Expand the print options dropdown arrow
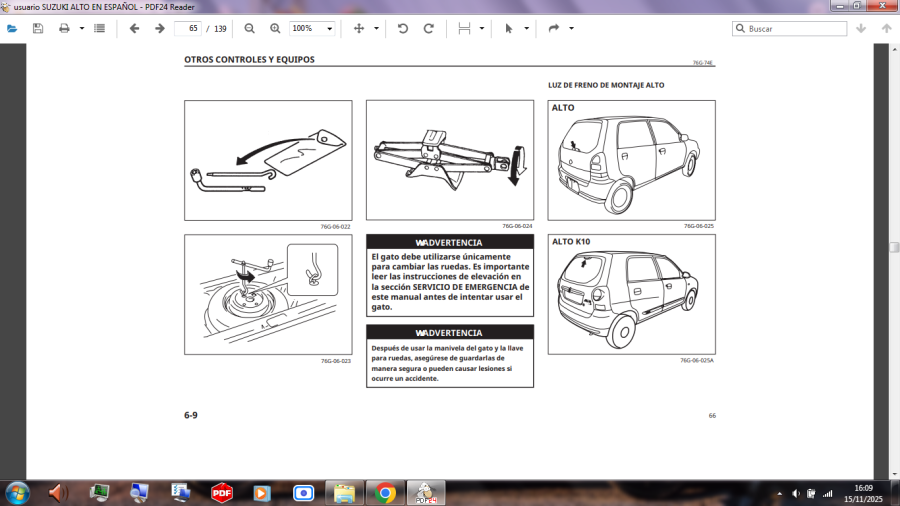Viewport: 900px width, 506px height. tap(81, 28)
